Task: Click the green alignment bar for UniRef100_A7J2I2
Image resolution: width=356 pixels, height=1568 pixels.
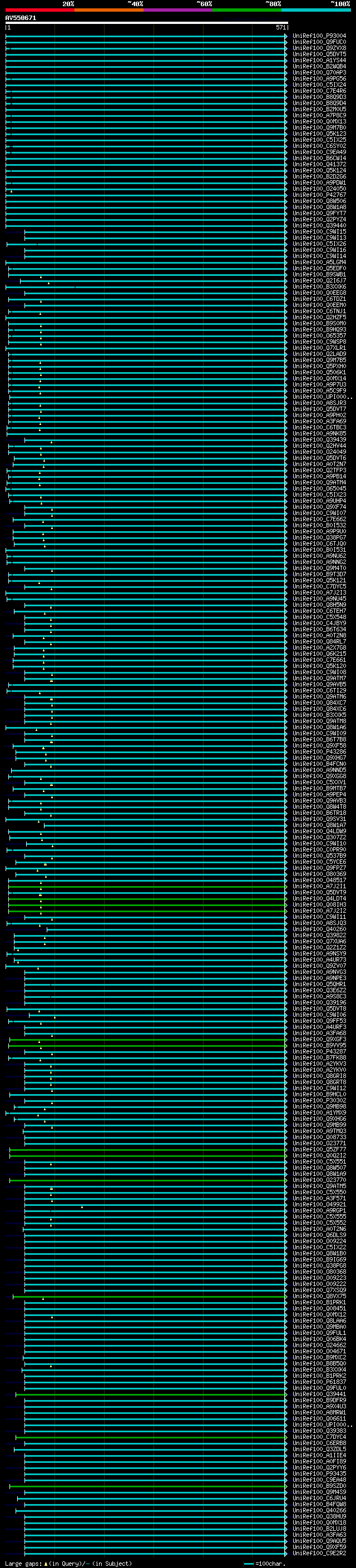Action: click(x=147, y=911)
